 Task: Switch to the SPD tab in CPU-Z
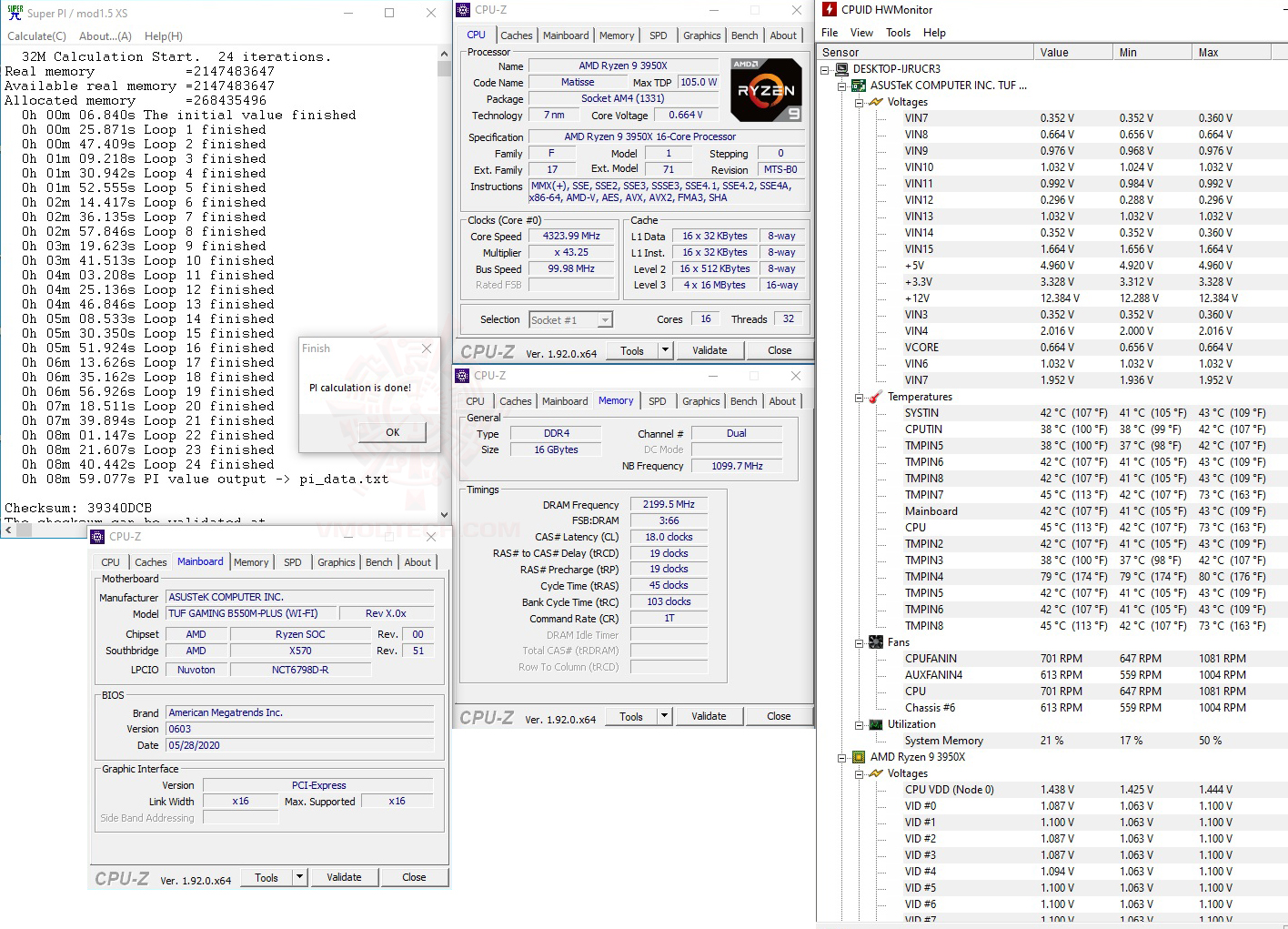(x=658, y=35)
